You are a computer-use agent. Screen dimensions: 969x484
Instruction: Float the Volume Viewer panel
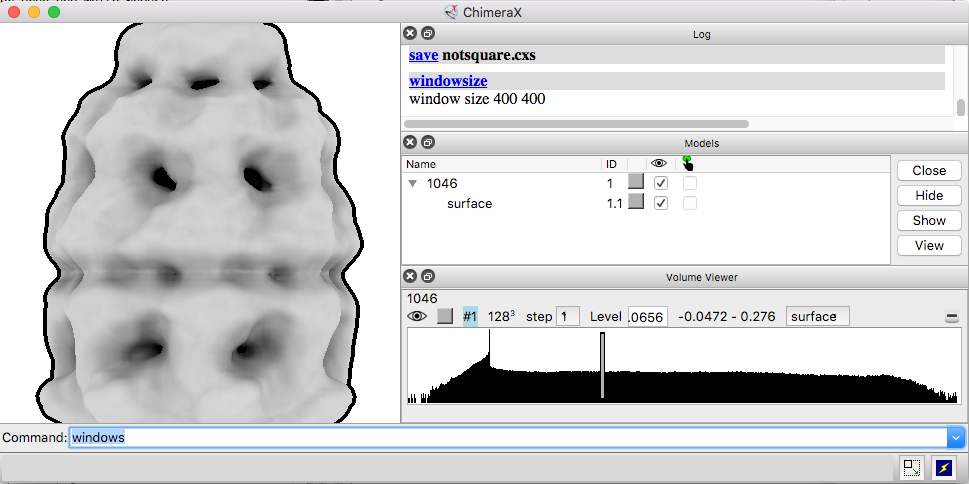coord(427,276)
